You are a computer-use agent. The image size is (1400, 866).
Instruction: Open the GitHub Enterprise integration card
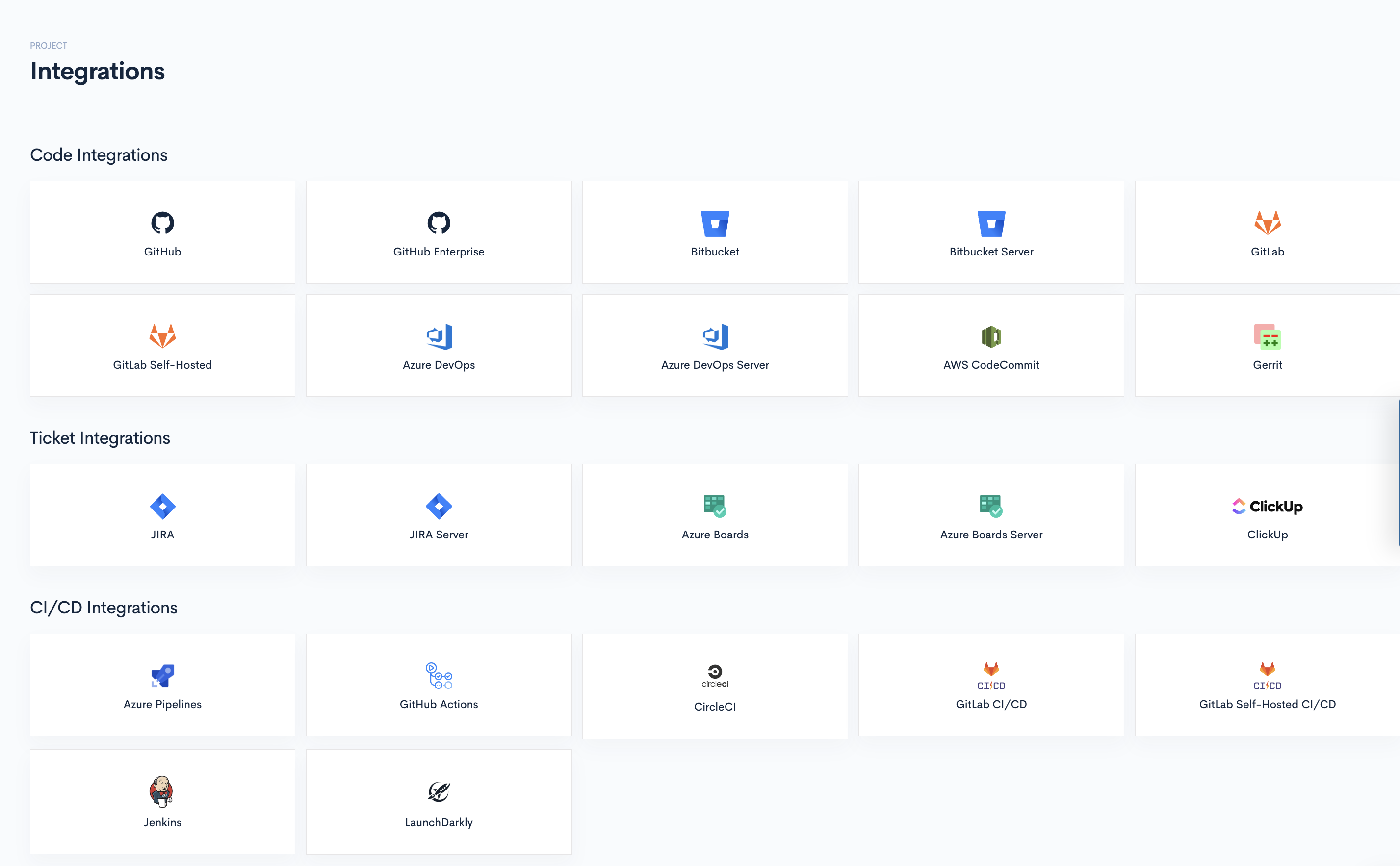point(439,232)
